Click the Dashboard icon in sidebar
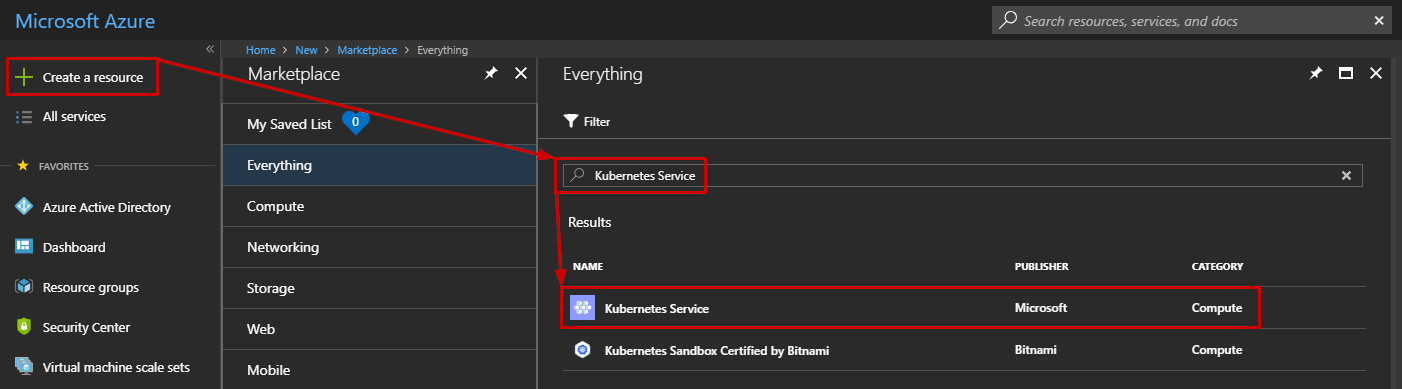Viewport: 1402px width, 389px height. (25, 247)
